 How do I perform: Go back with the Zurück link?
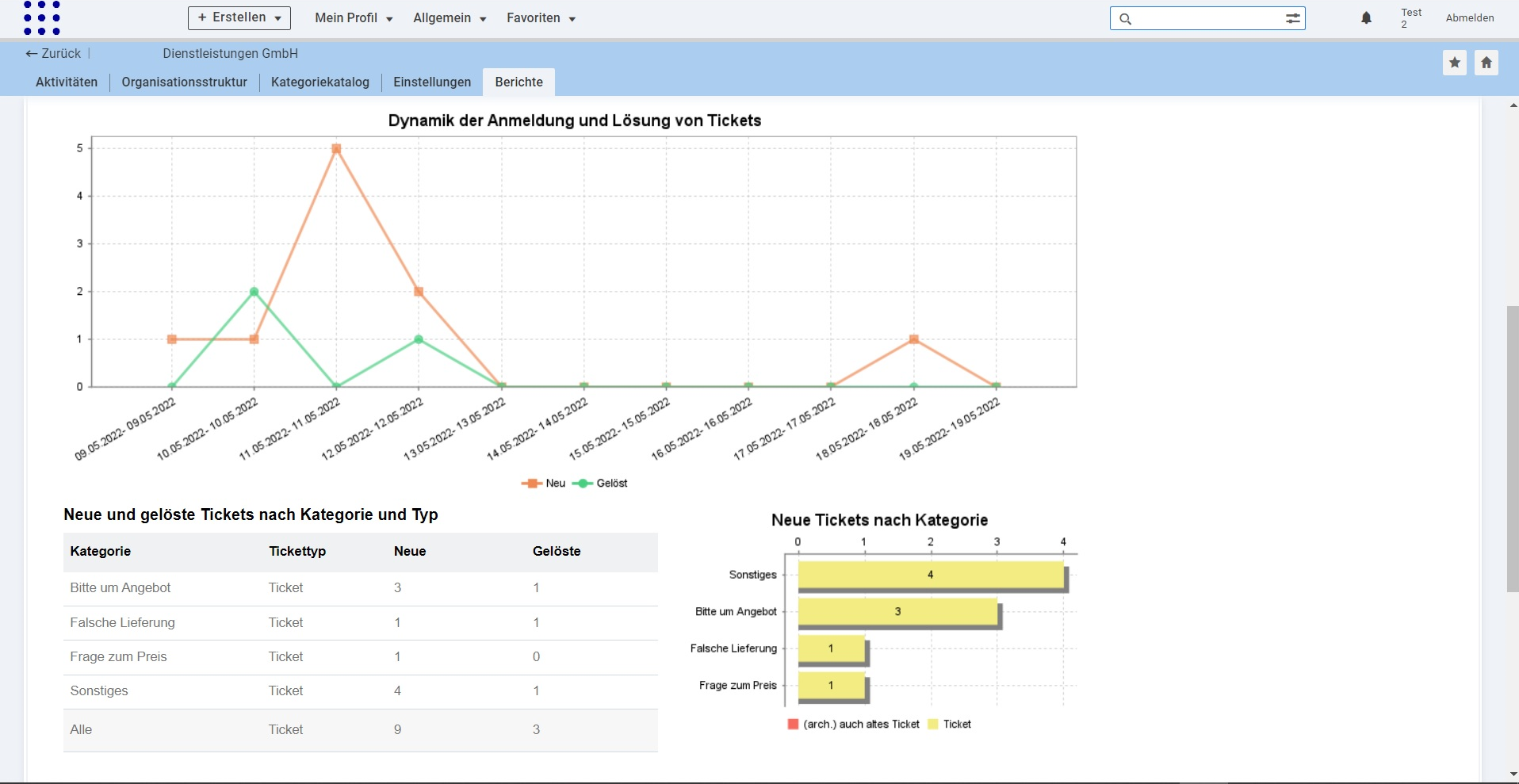coord(53,53)
